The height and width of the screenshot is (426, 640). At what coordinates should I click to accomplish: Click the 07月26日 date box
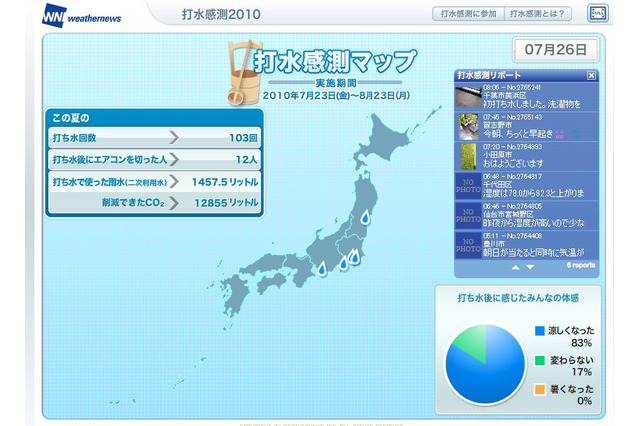pos(556,48)
